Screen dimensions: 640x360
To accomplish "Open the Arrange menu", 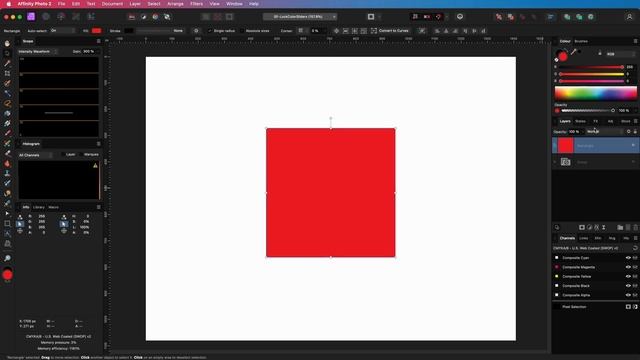I will 175,4.
